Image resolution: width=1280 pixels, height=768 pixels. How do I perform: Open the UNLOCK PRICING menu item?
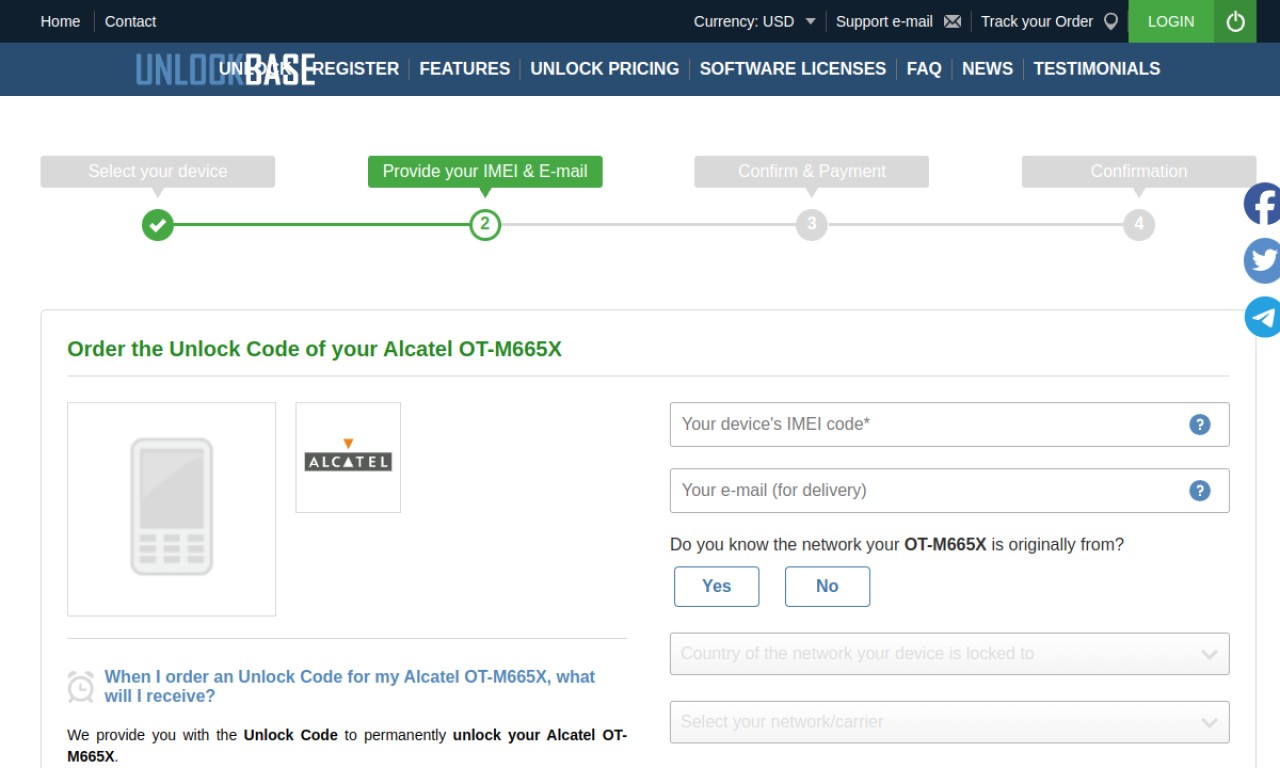click(x=605, y=69)
